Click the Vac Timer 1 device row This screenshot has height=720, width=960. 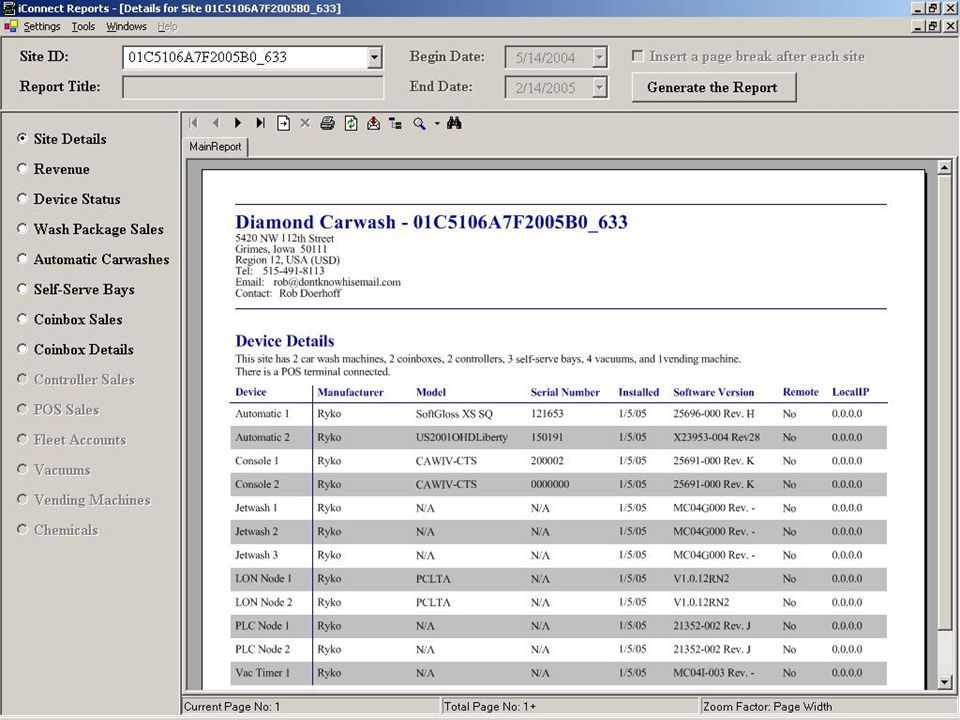click(x=558, y=673)
